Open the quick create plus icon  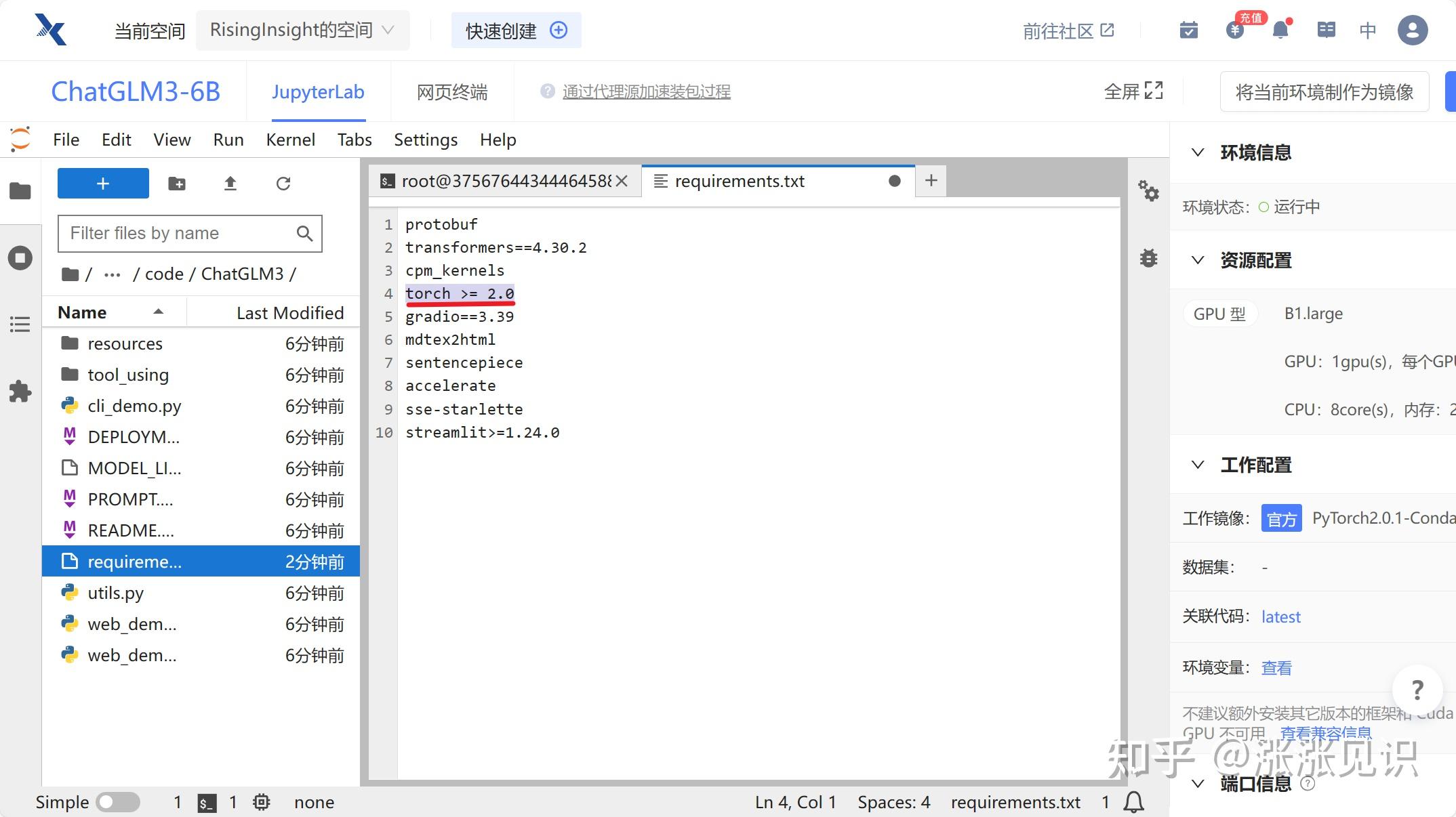(559, 30)
